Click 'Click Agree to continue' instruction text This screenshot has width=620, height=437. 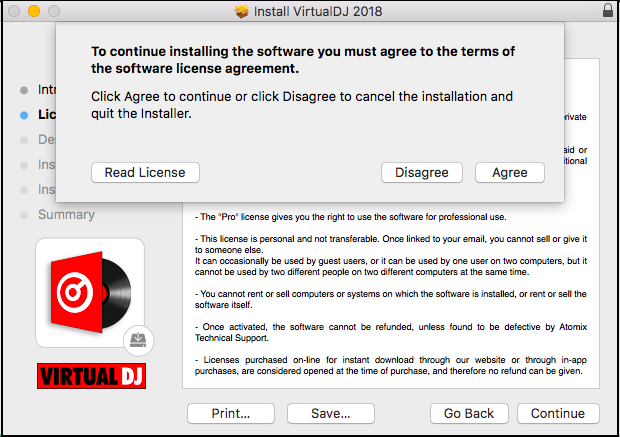coord(302,105)
